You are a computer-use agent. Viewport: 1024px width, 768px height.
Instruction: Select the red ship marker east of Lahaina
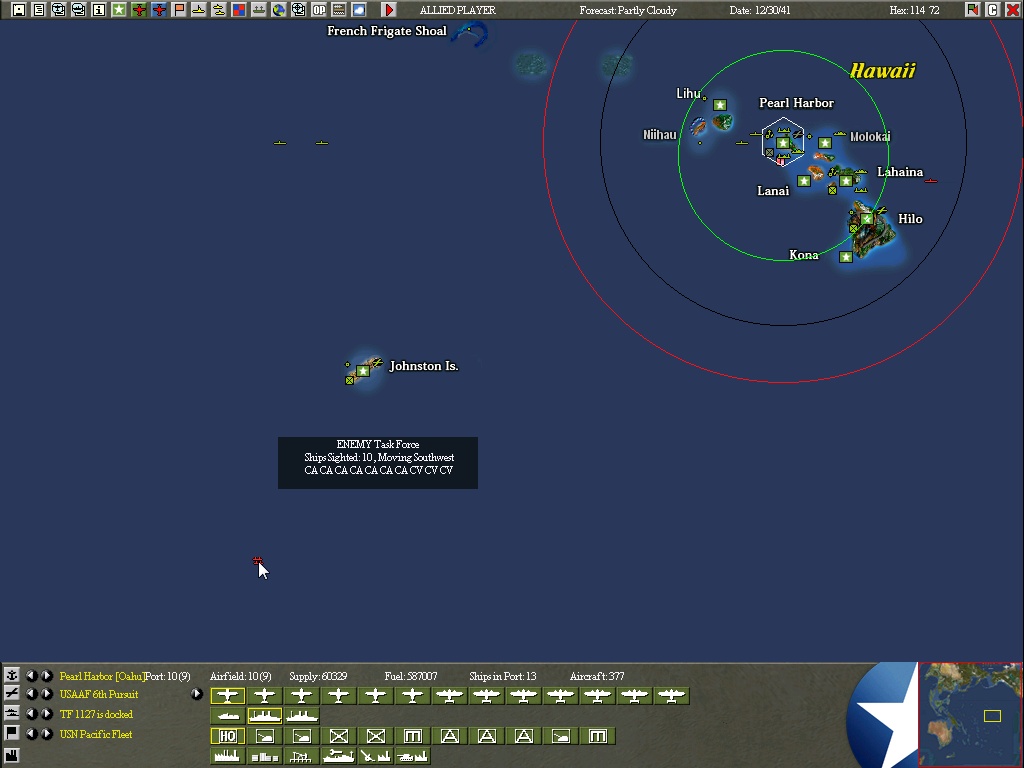931,180
